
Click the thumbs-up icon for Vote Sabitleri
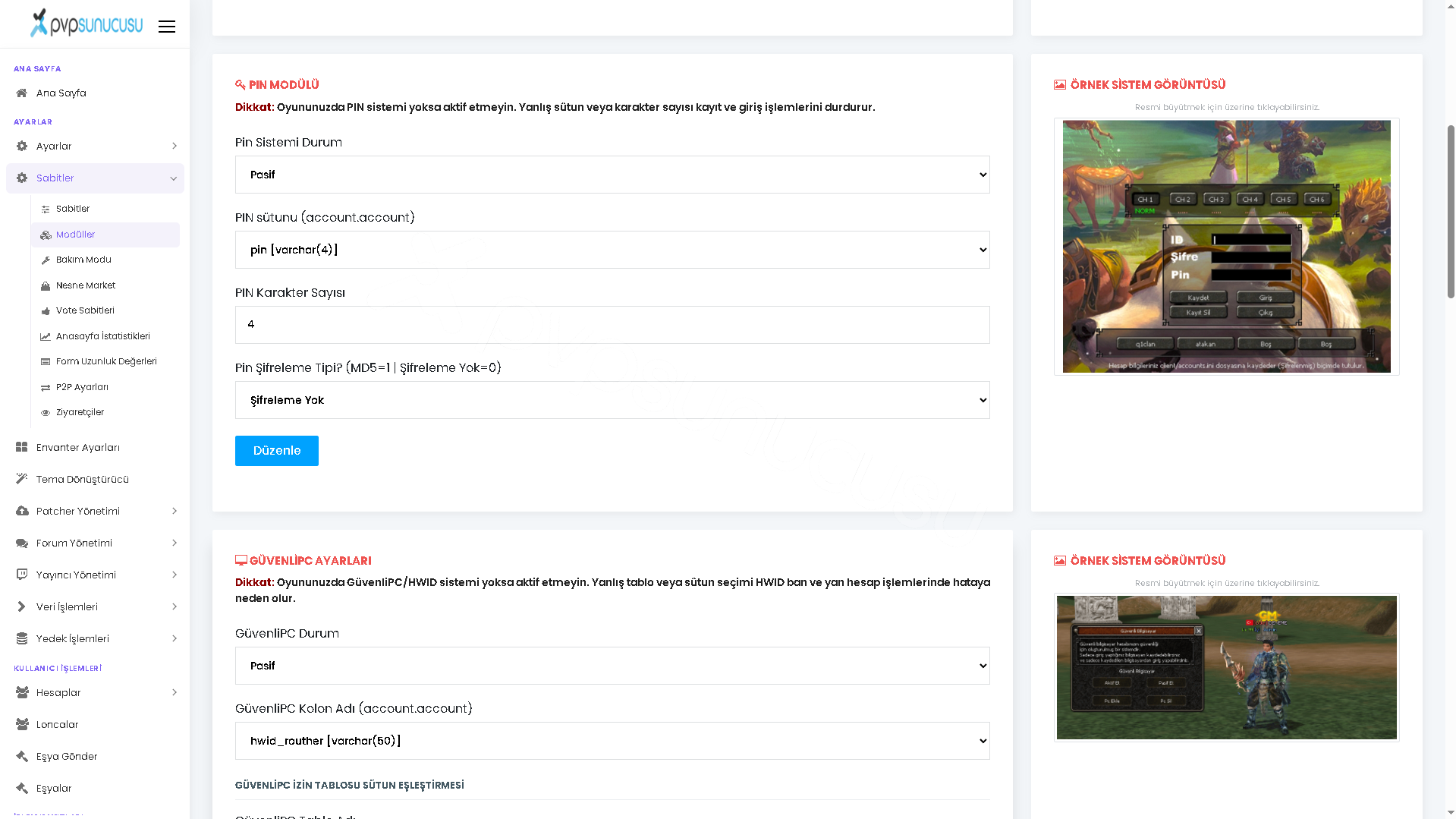coord(46,311)
